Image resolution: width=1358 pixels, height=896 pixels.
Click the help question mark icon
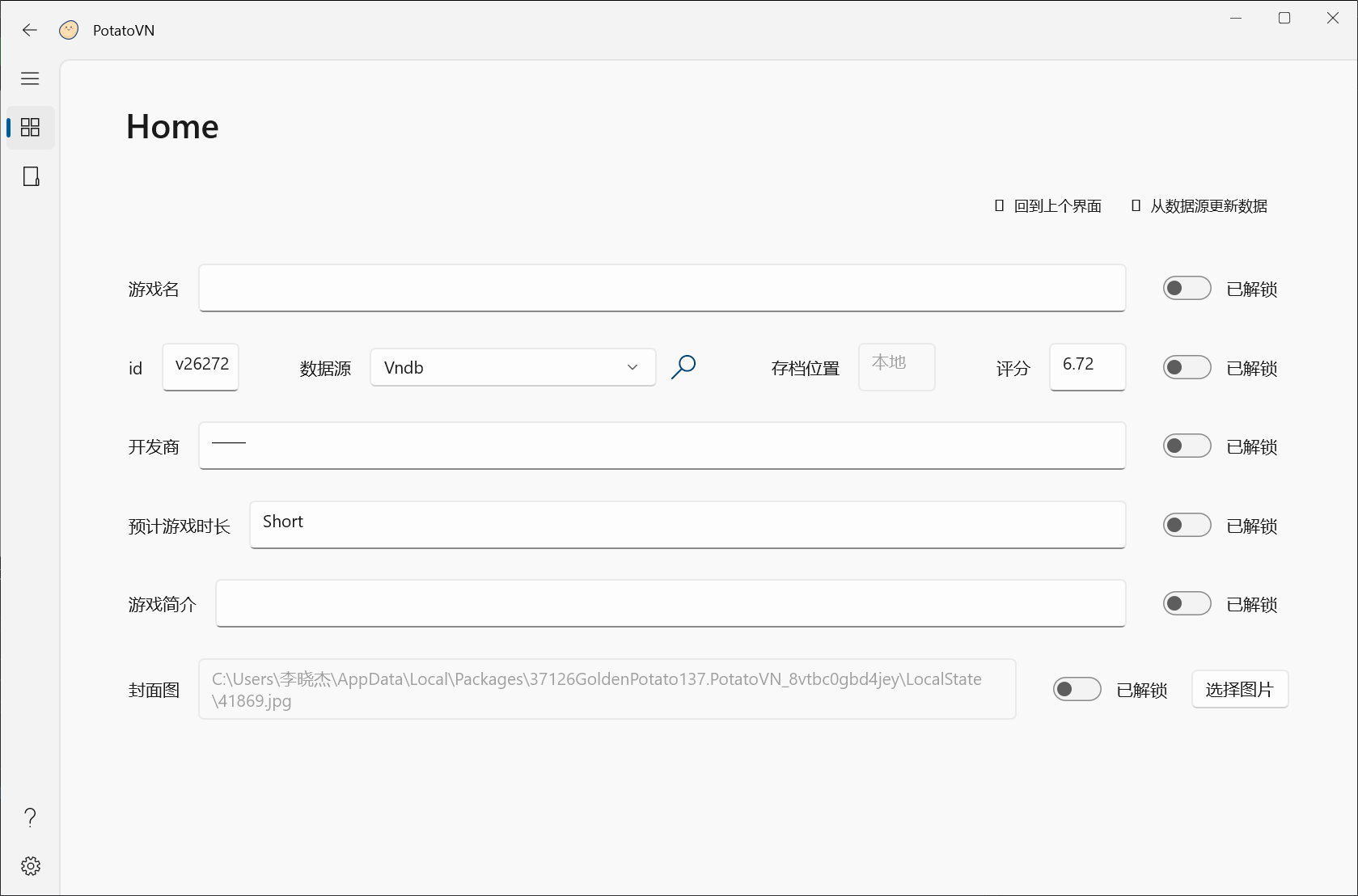tap(30, 817)
